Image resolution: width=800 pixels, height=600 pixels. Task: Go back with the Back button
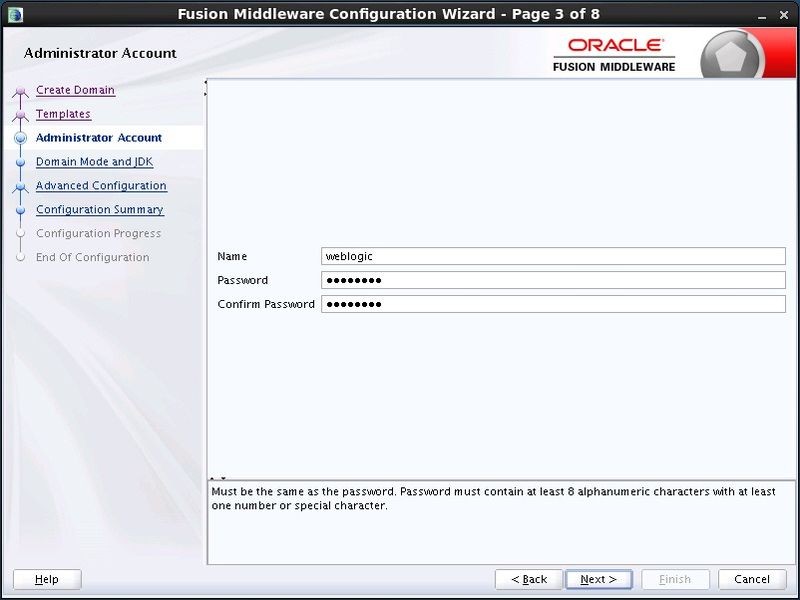pos(529,579)
